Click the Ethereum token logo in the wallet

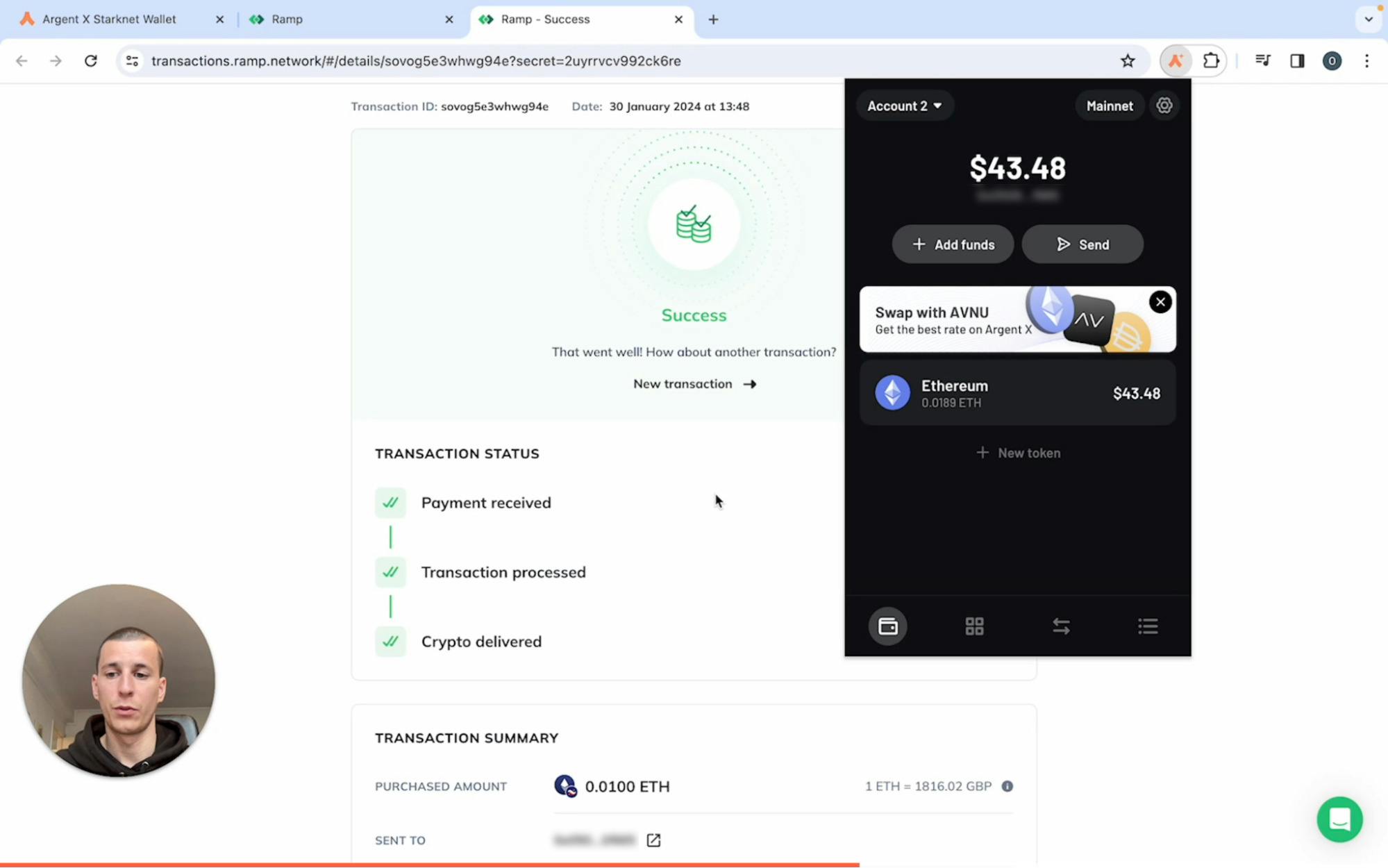point(892,393)
